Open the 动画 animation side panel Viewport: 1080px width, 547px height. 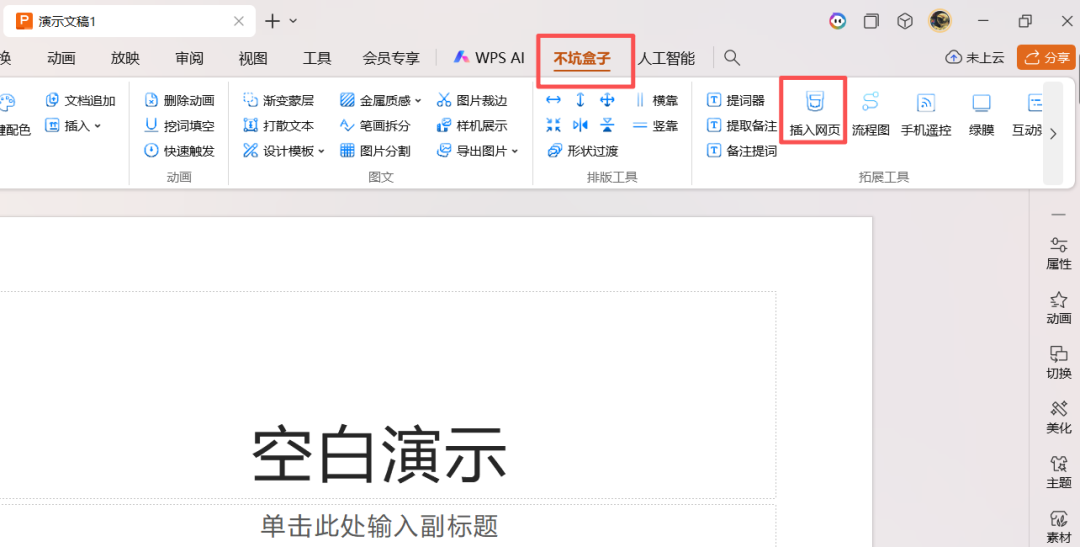coord(1059,308)
